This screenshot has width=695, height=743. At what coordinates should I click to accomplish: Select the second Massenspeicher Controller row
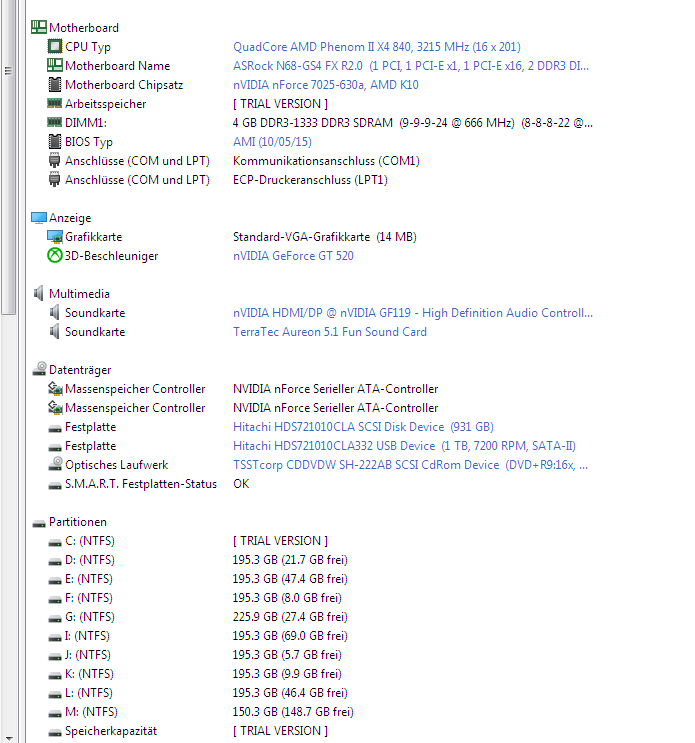[243, 408]
